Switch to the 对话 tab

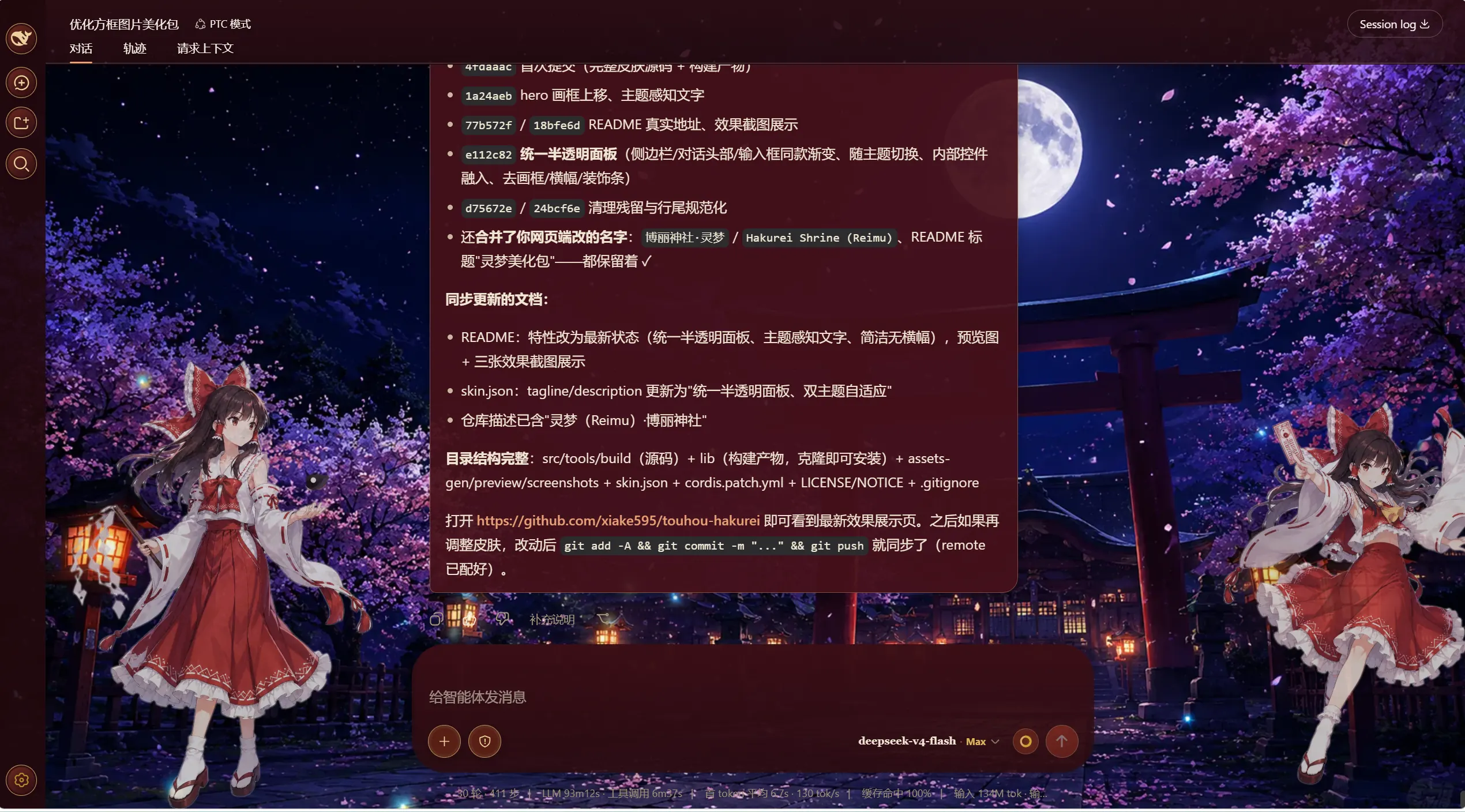[81, 48]
